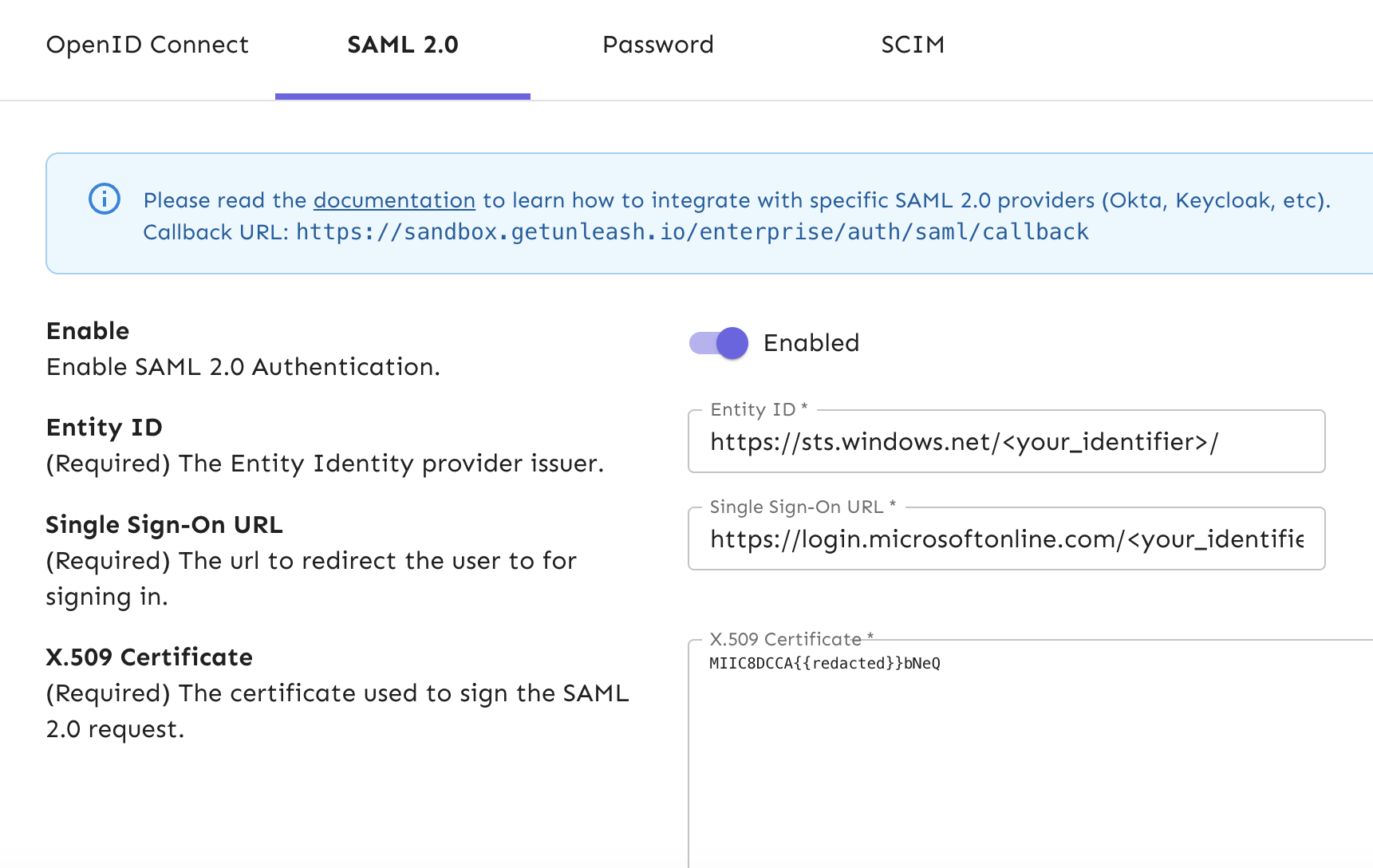This screenshot has width=1373, height=868.
Task: Click the sts.windows.net Entity ID value
Action: [964, 441]
